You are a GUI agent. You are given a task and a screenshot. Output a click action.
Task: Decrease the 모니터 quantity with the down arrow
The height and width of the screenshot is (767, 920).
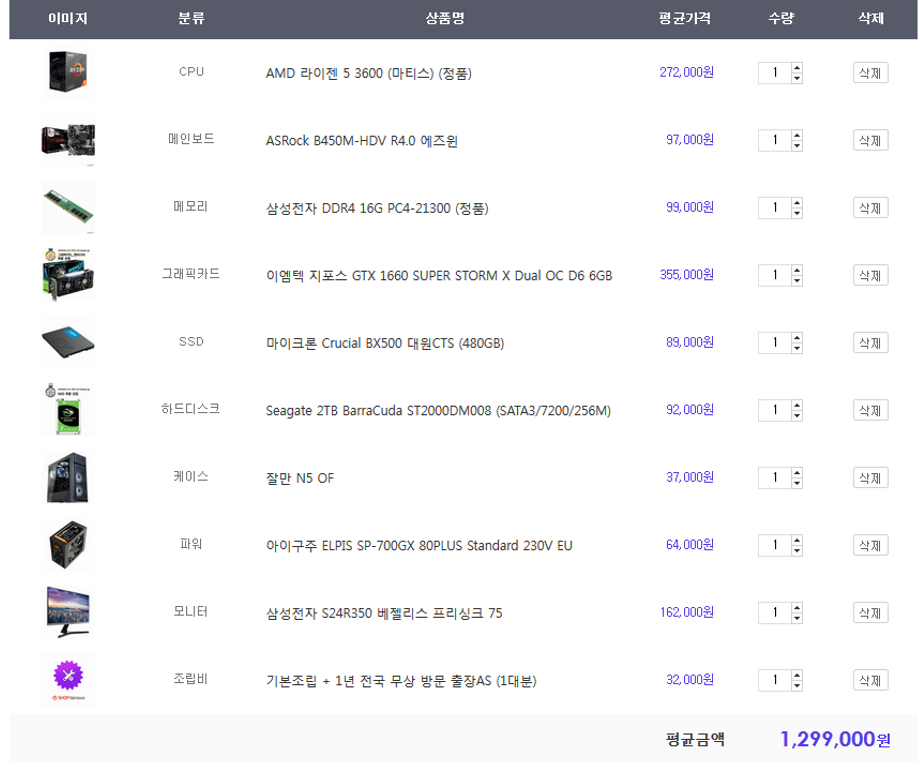797,618
